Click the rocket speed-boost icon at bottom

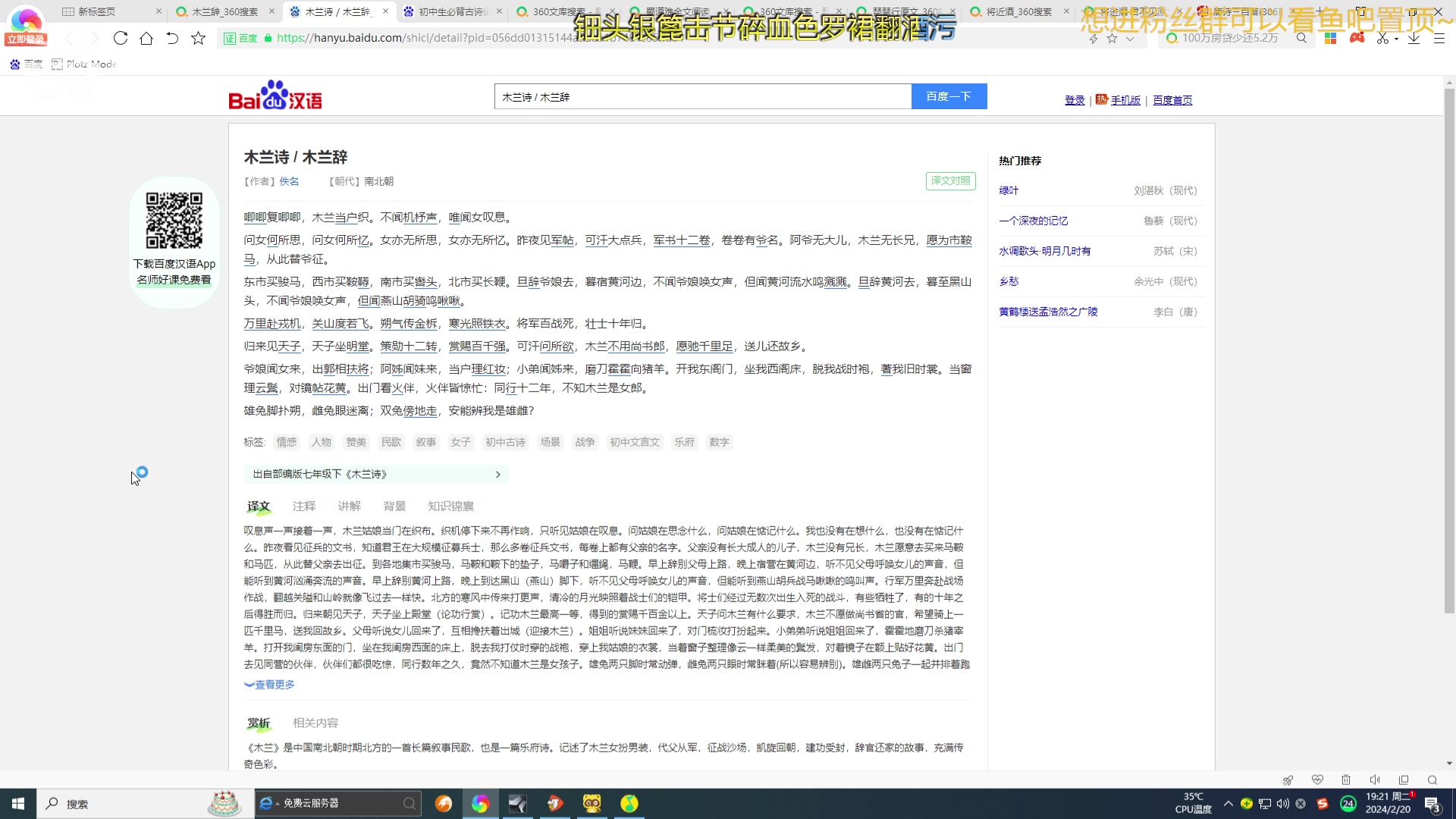point(1288,780)
